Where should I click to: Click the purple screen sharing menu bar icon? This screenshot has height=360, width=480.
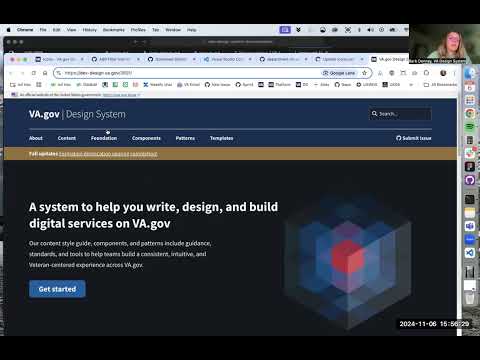[x=285, y=30]
